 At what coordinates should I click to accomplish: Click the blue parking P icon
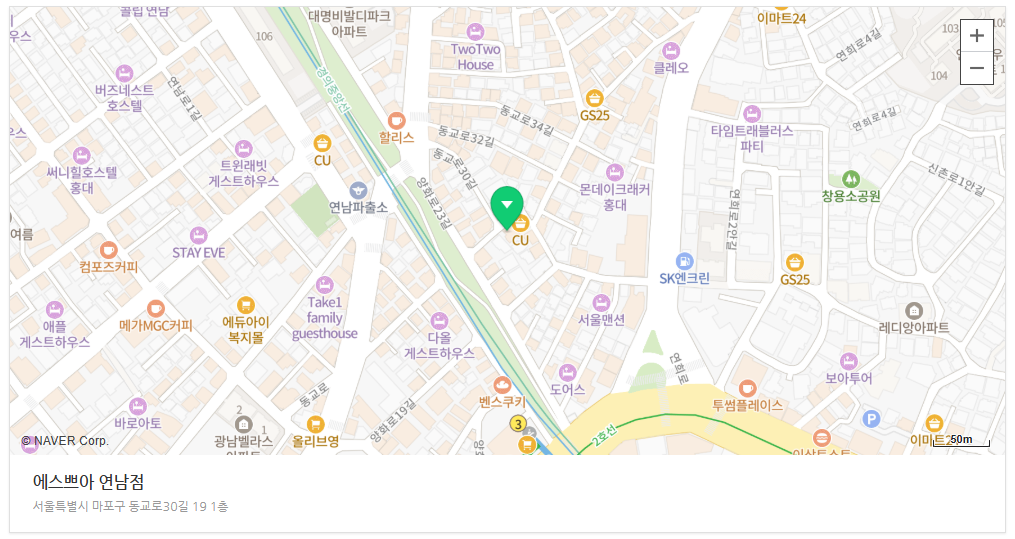click(871, 419)
